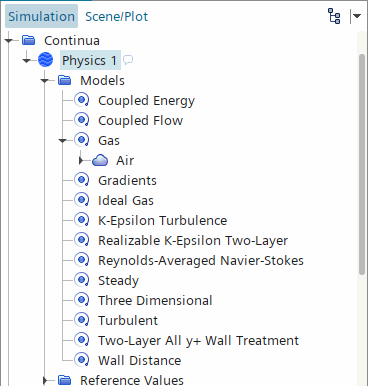Select the Reynolds-Averaged Navier-Stokes model
Screen dimensions: 368x386
coord(201,260)
